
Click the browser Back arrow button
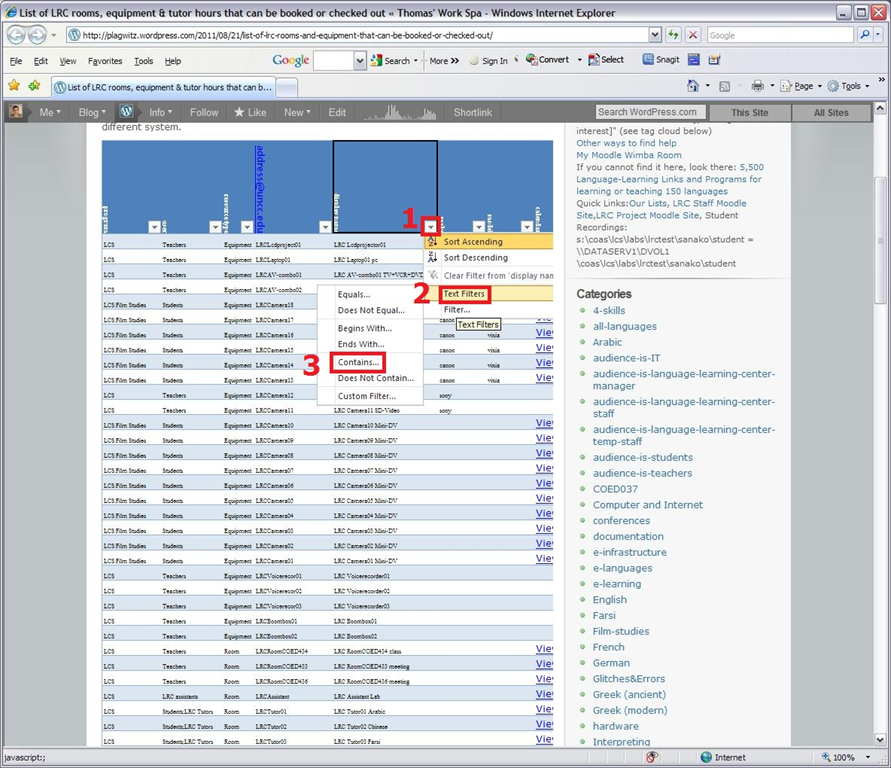coord(17,34)
